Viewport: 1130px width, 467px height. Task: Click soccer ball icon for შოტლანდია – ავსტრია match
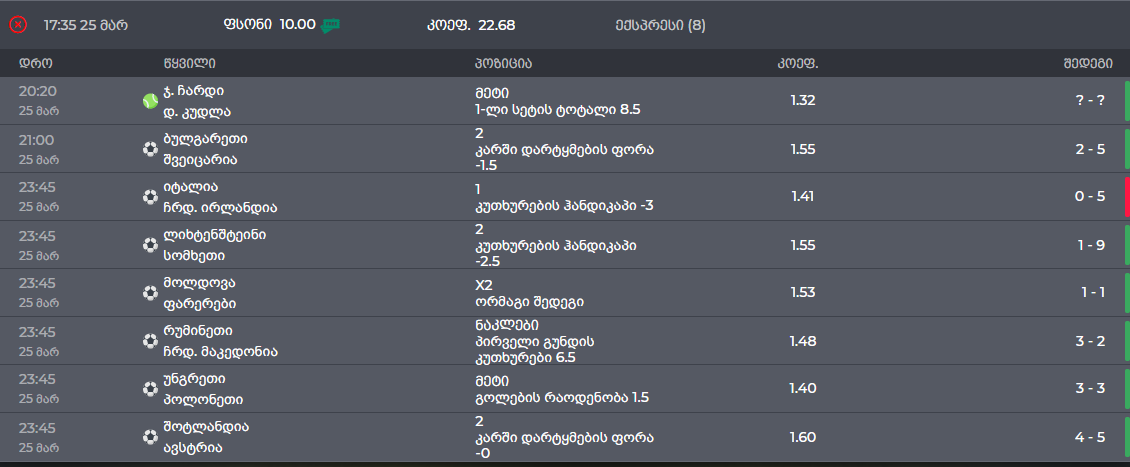click(x=150, y=436)
